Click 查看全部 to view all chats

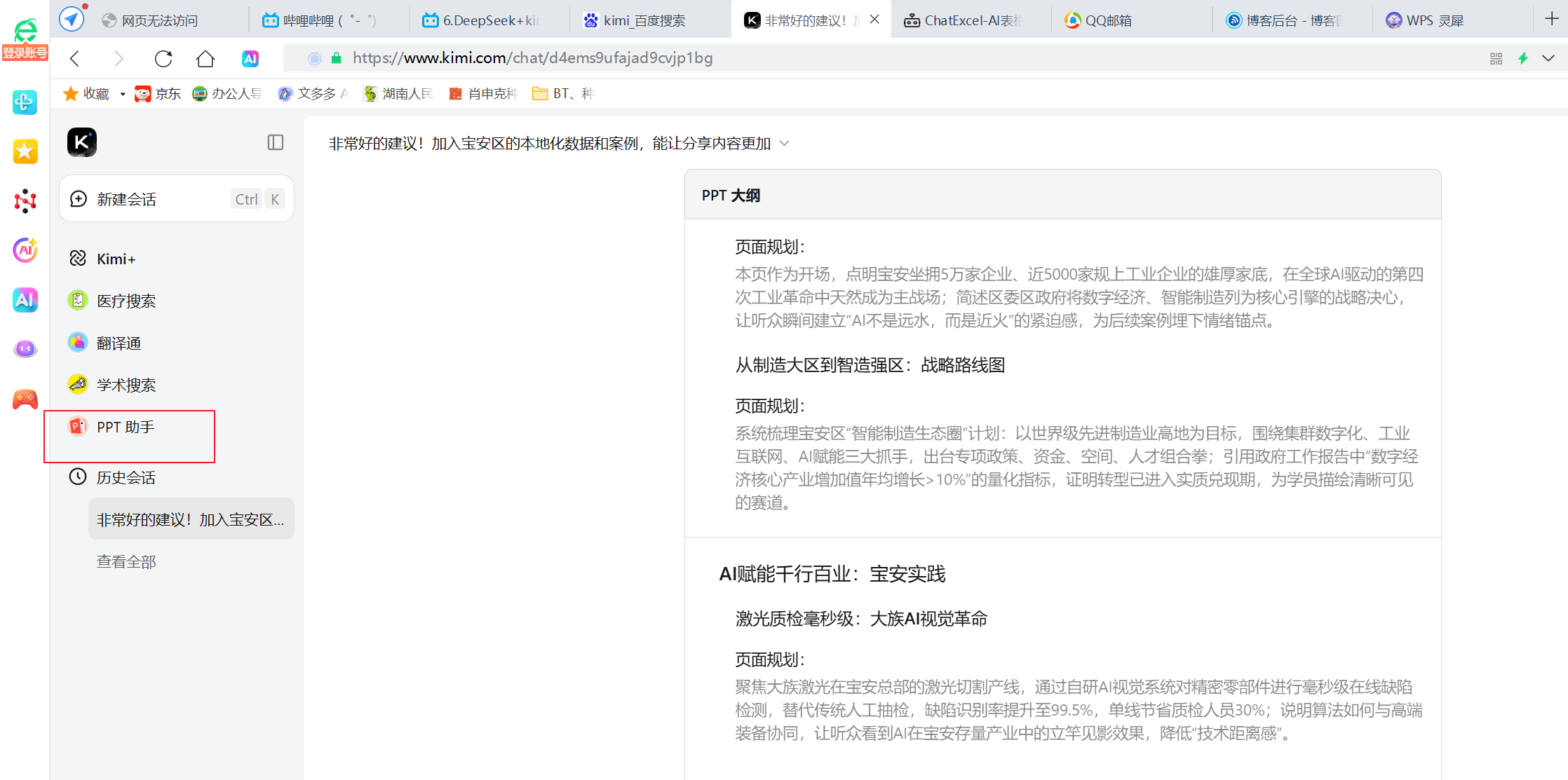click(126, 561)
